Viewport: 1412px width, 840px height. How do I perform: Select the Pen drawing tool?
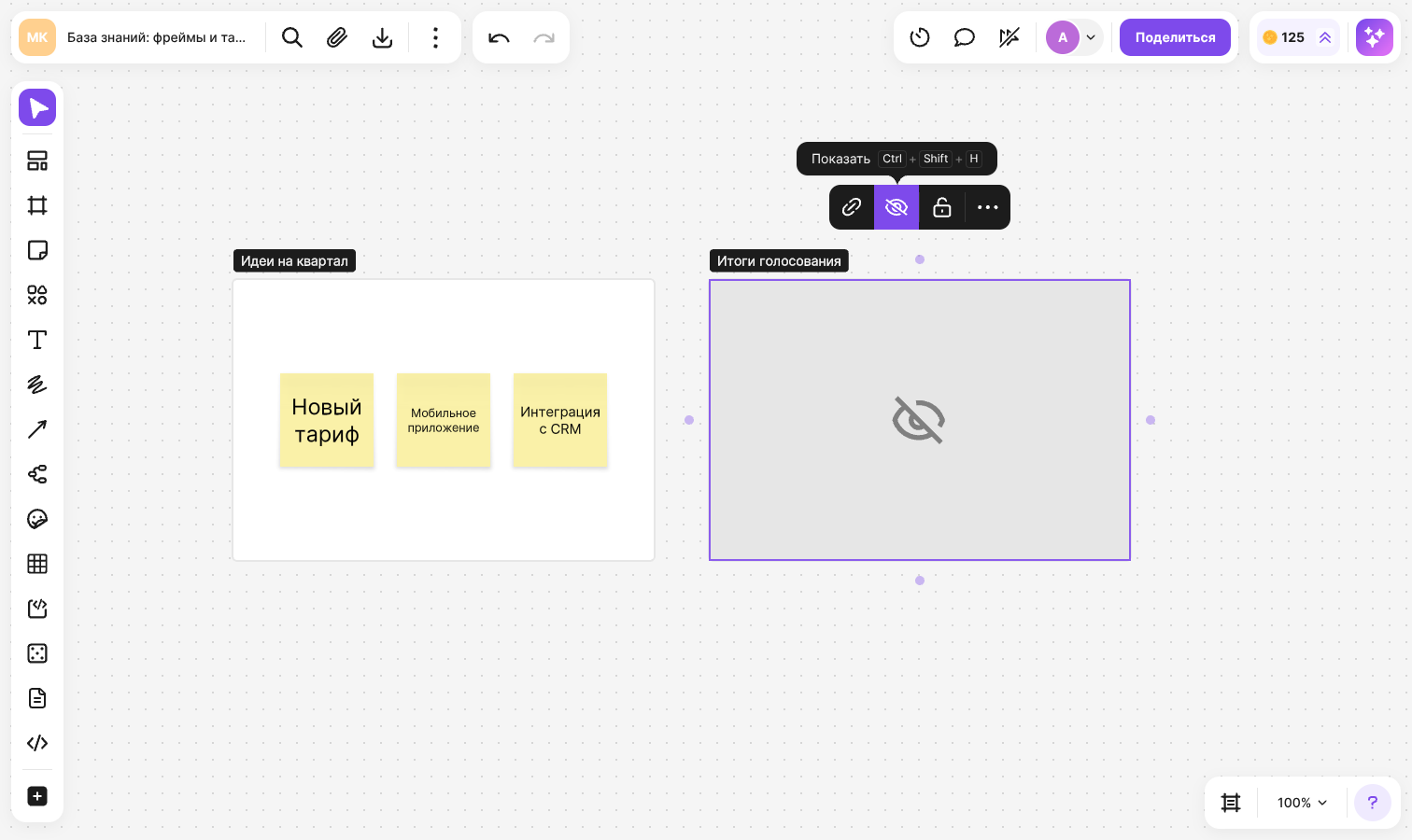tap(37, 385)
